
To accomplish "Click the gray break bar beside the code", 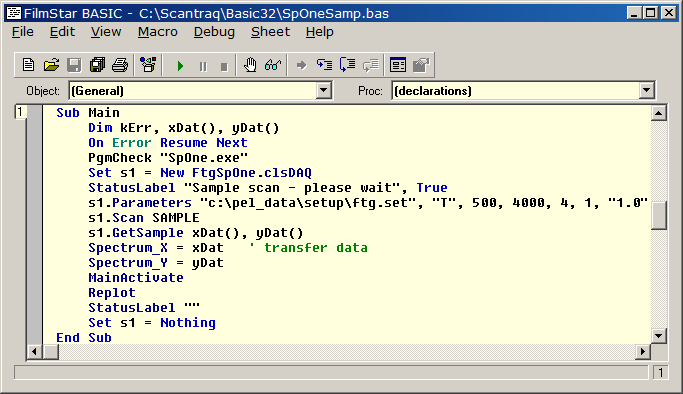I will (x=35, y=224).
